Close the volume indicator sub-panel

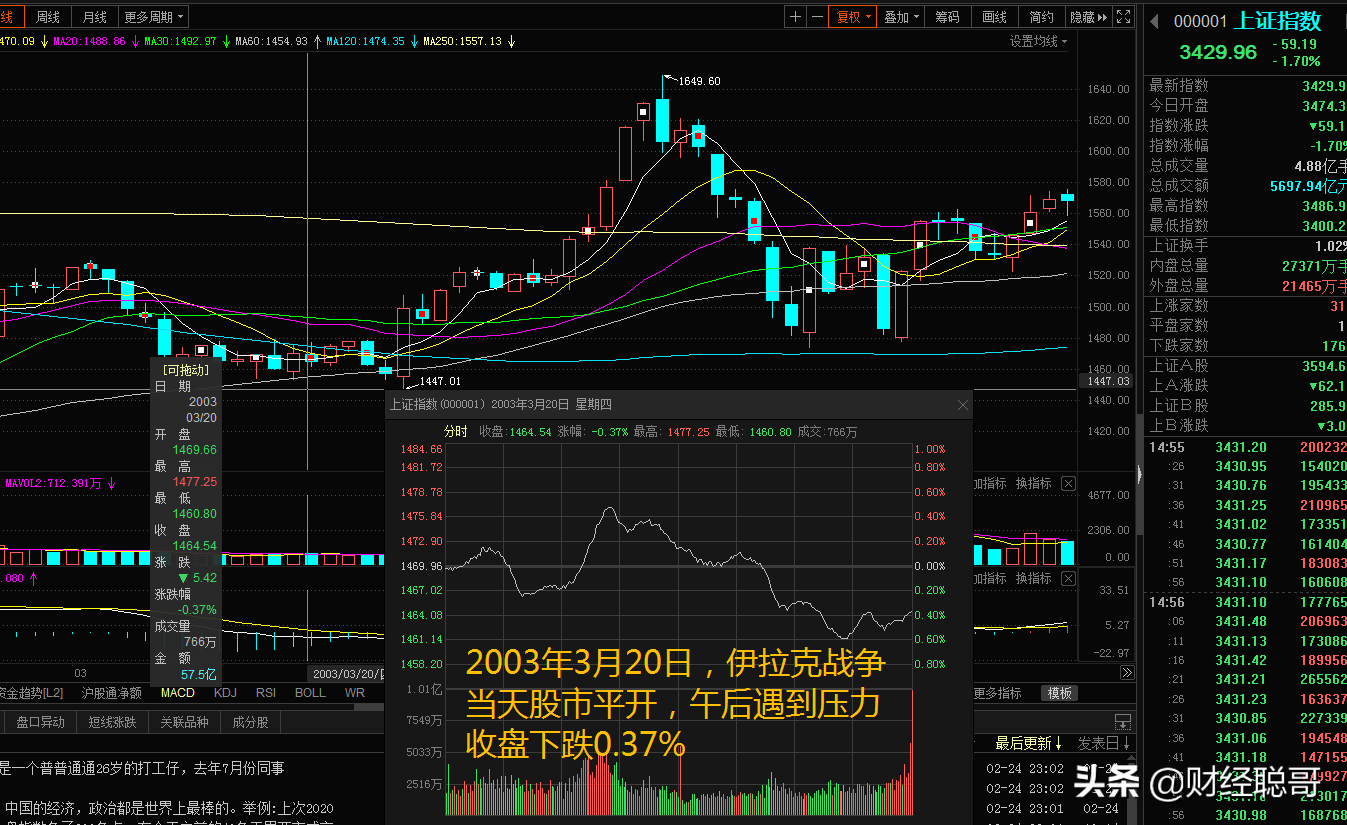tap(1068, 484)
